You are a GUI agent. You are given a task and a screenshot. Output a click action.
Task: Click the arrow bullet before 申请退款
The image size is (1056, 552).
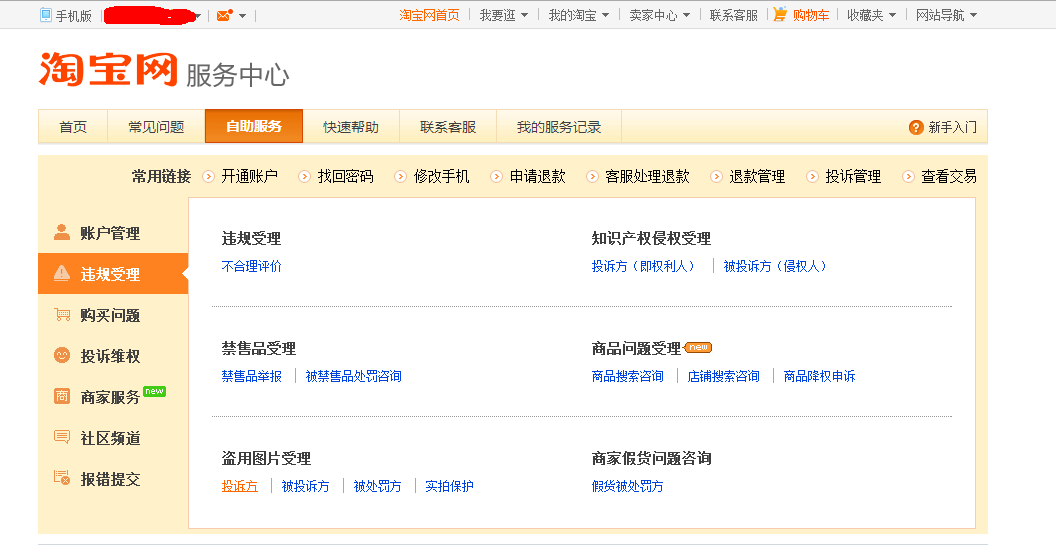496,176
